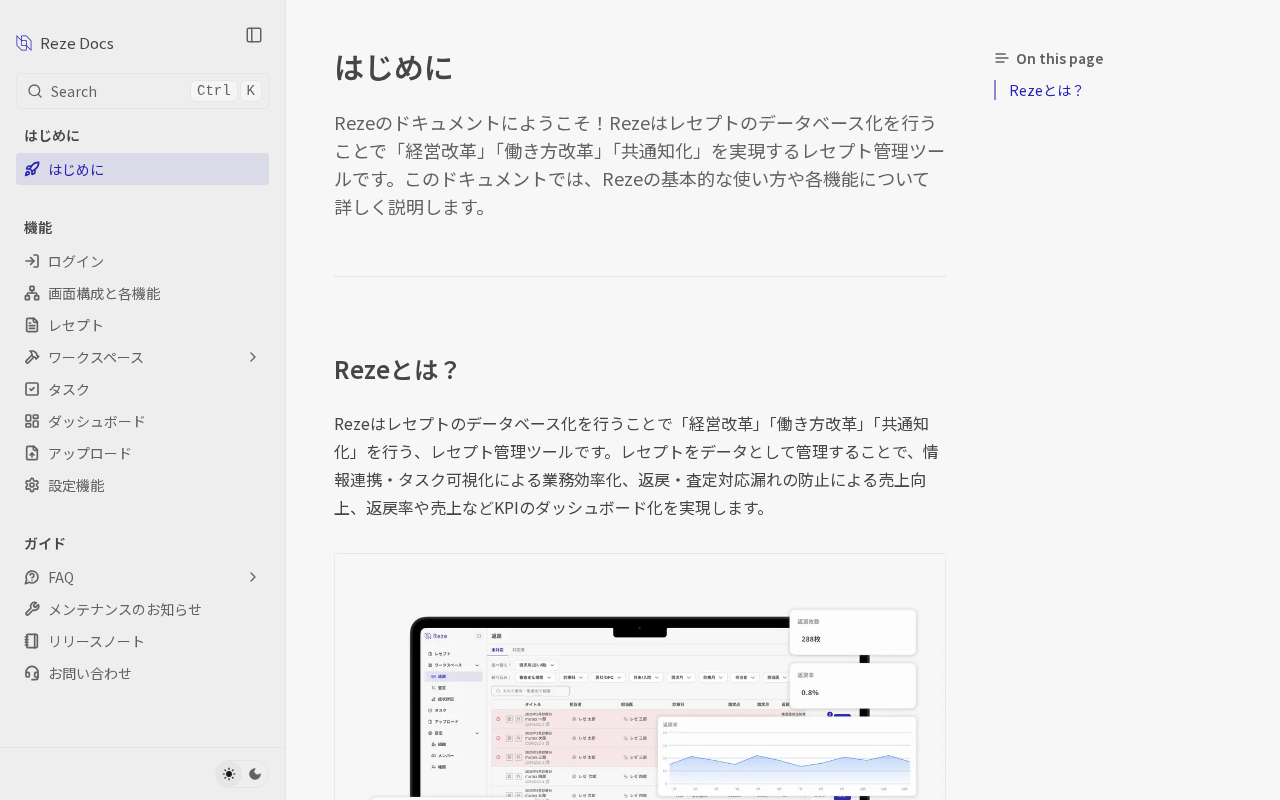1280x800 pixels.
Task: Click the アップロード file upload icon
Action: (x=32, y=453)
